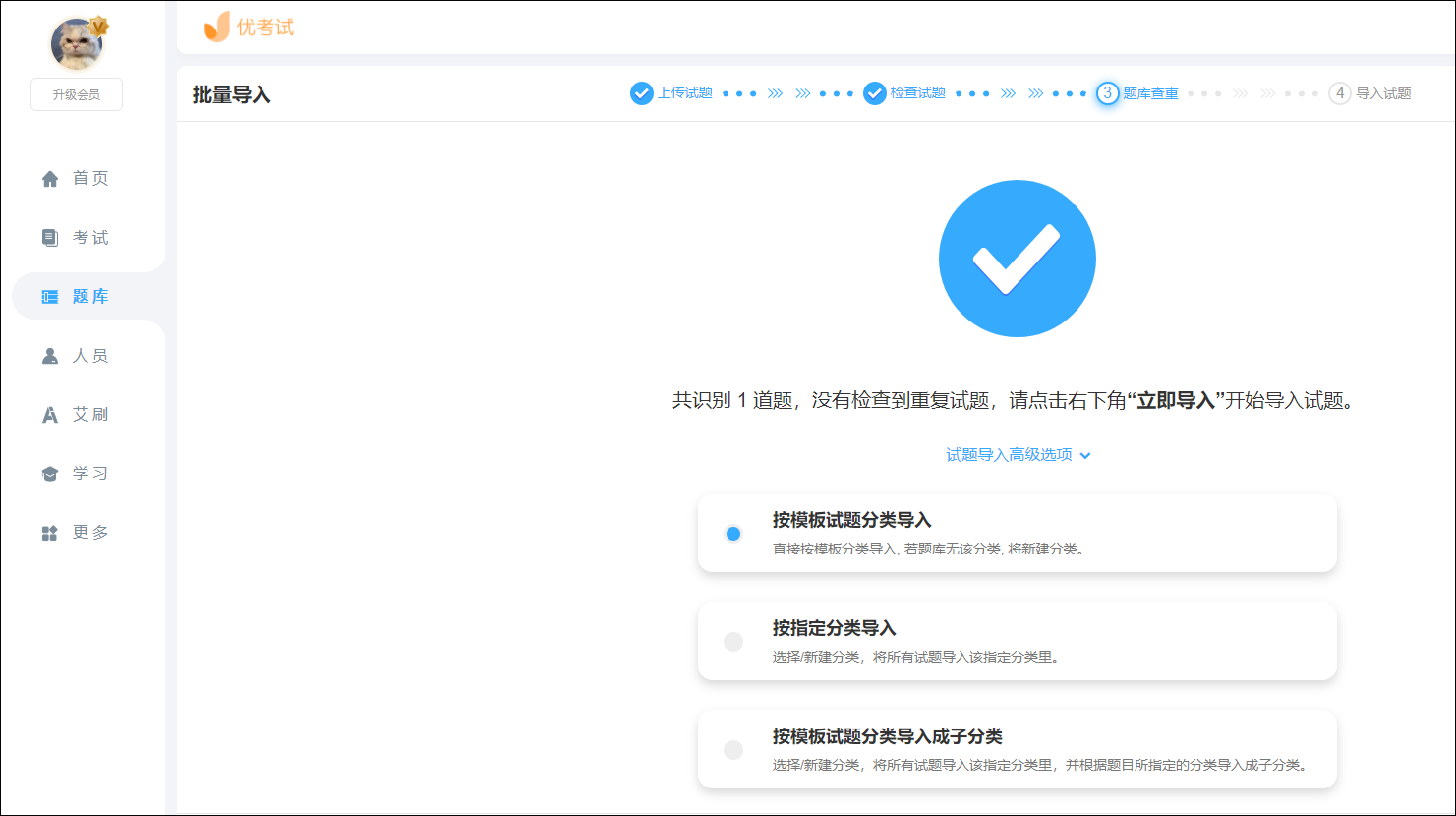Go to 艾刷 menu label
Viewport: 1456px width, 816px height.
[90, 414]
